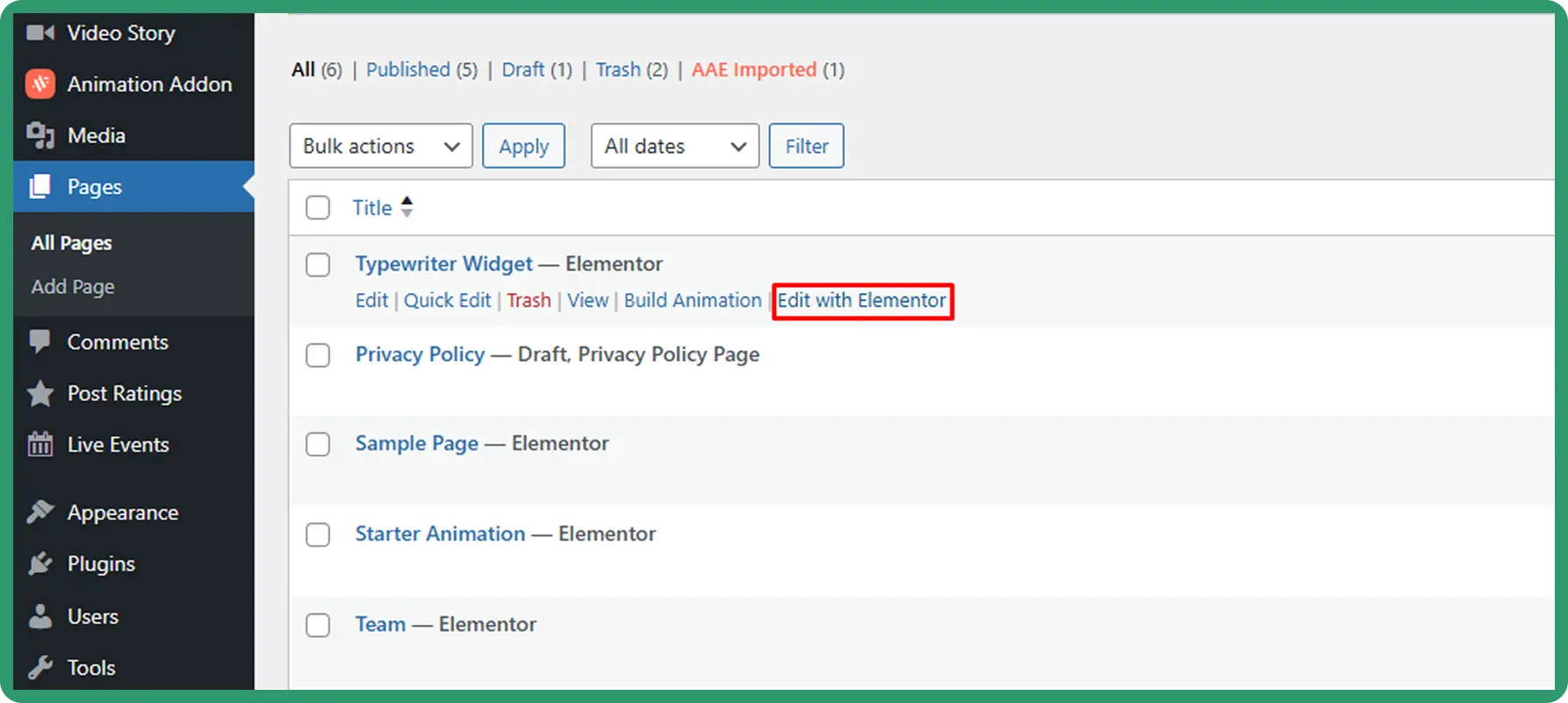Show All pages filter
Screen dimensions: 1568x703
click(303, 69)
